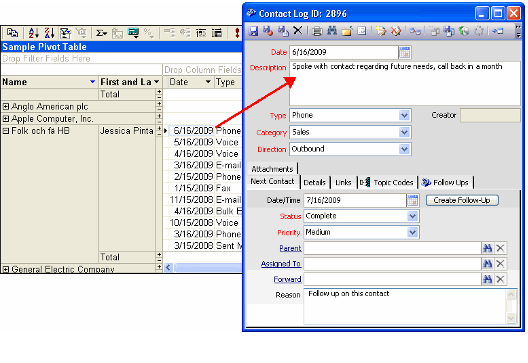Open the Direction dropdown showing Outbound

click(x=404, y=149)
